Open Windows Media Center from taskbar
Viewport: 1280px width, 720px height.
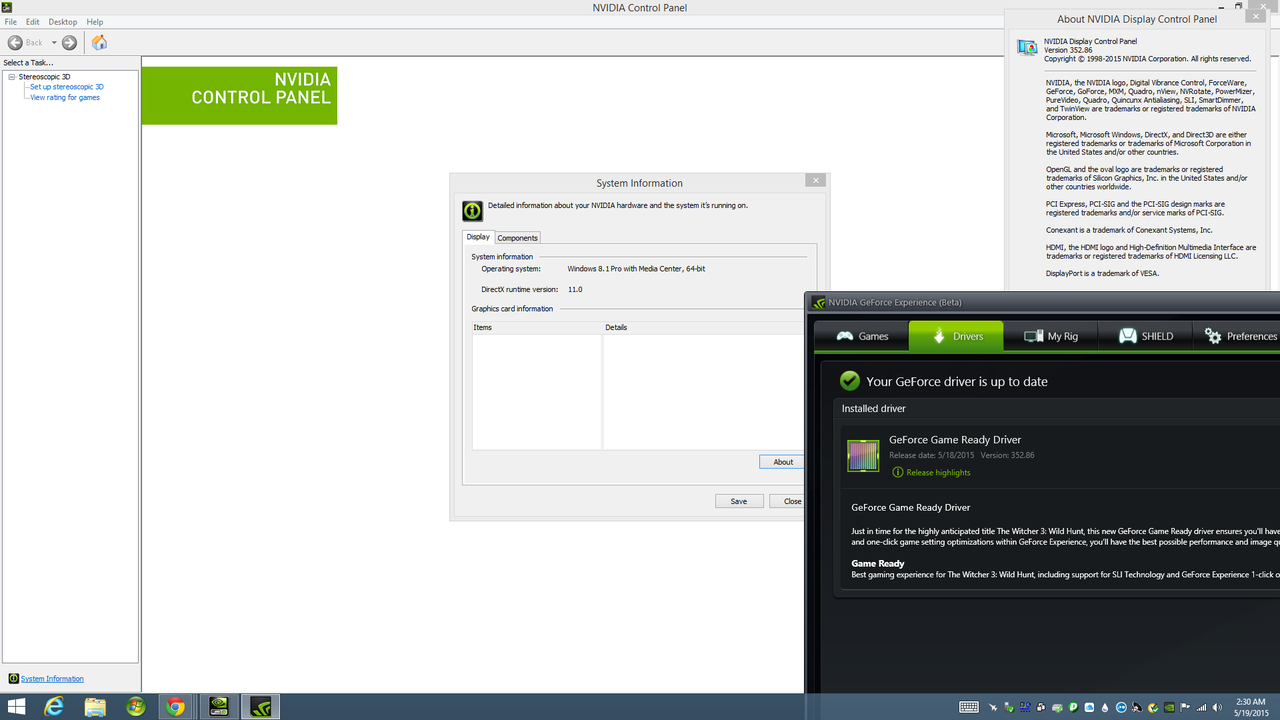coord(135,707)
